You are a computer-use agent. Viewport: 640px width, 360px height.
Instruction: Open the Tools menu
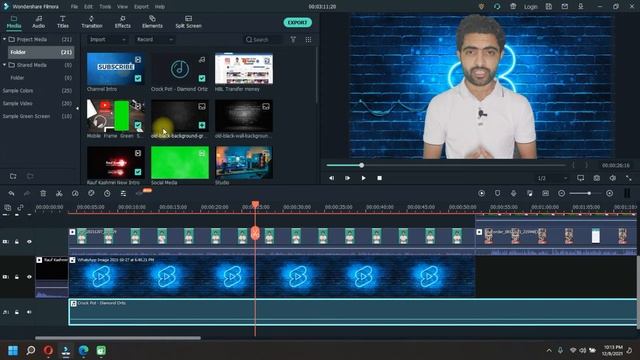click(105, 7)
